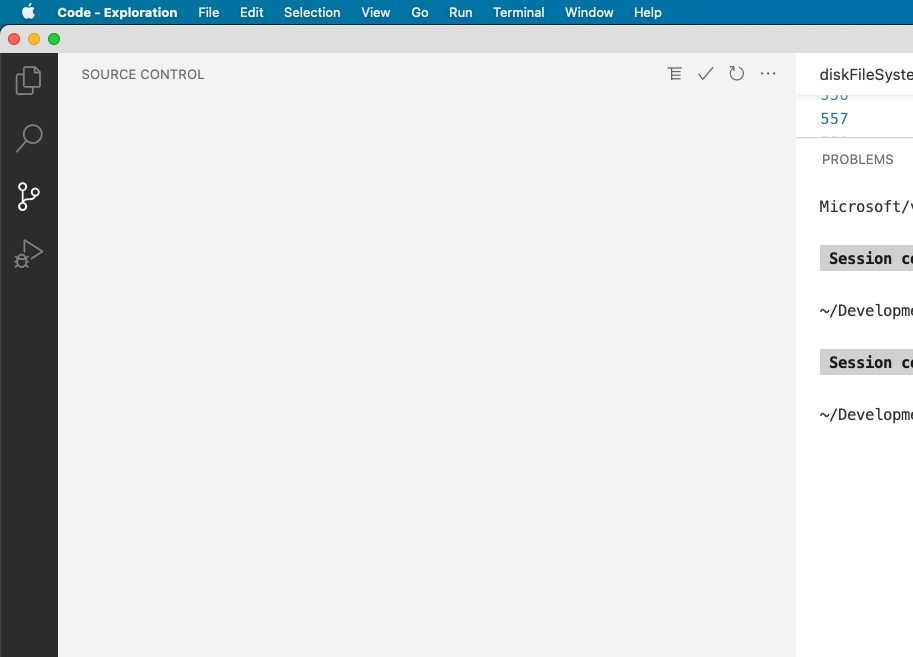Switch to the PROBLEMS panel tab

pyautogui.click(x=857, y=160)
